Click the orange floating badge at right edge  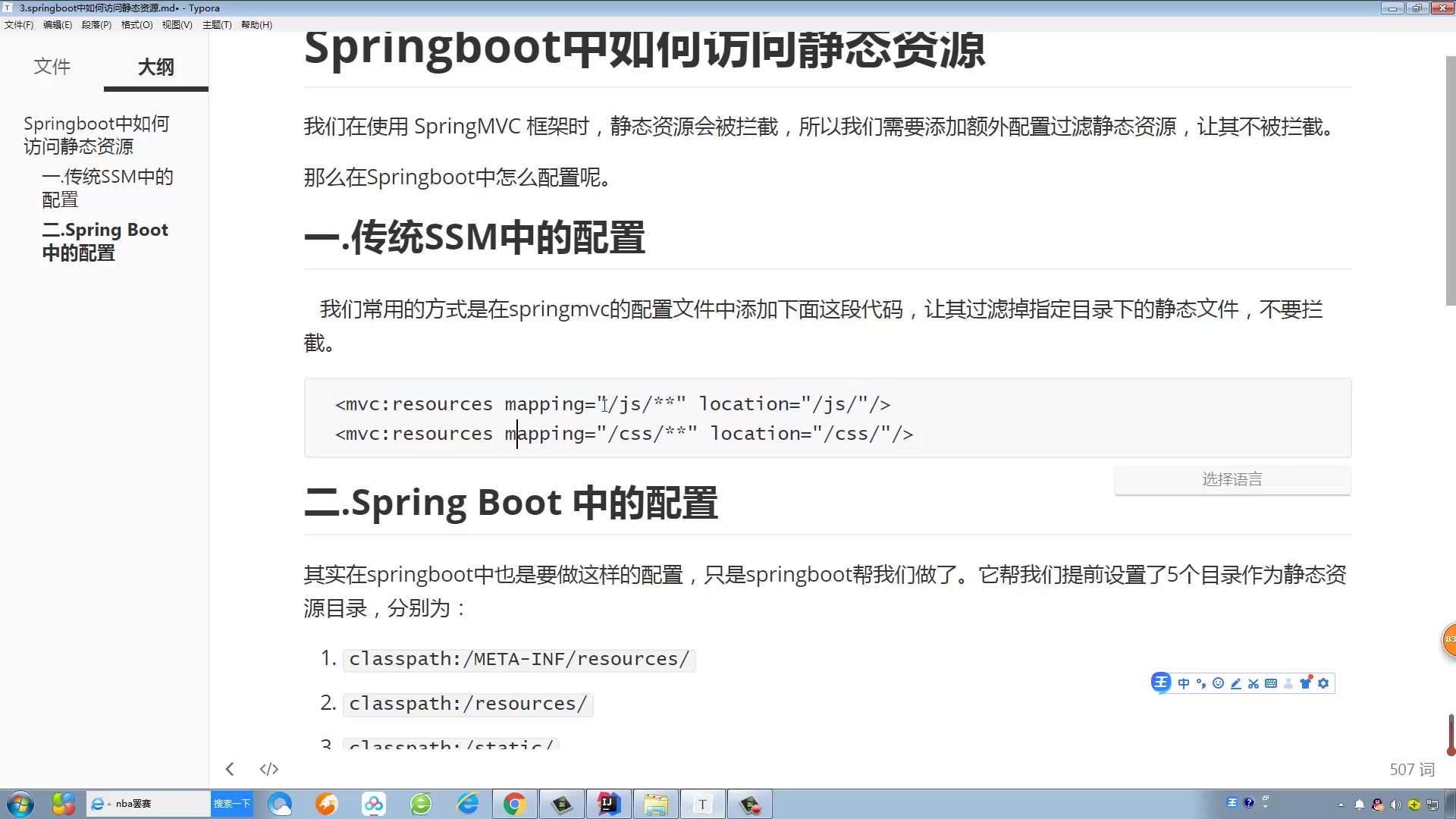tap(1448, 640)
